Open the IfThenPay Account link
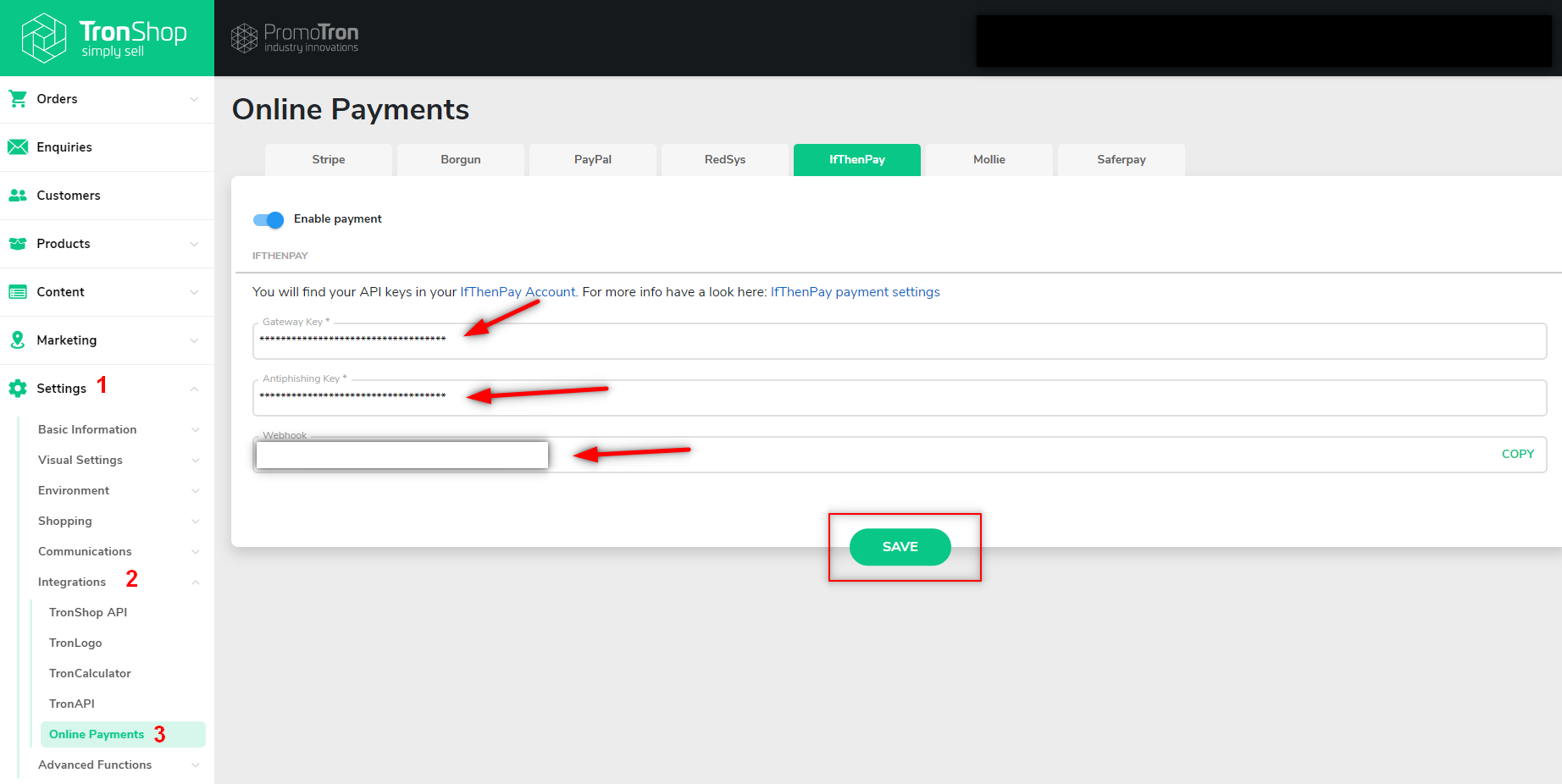Screen dimensions: 1562x784 click(x=518, y=292)
